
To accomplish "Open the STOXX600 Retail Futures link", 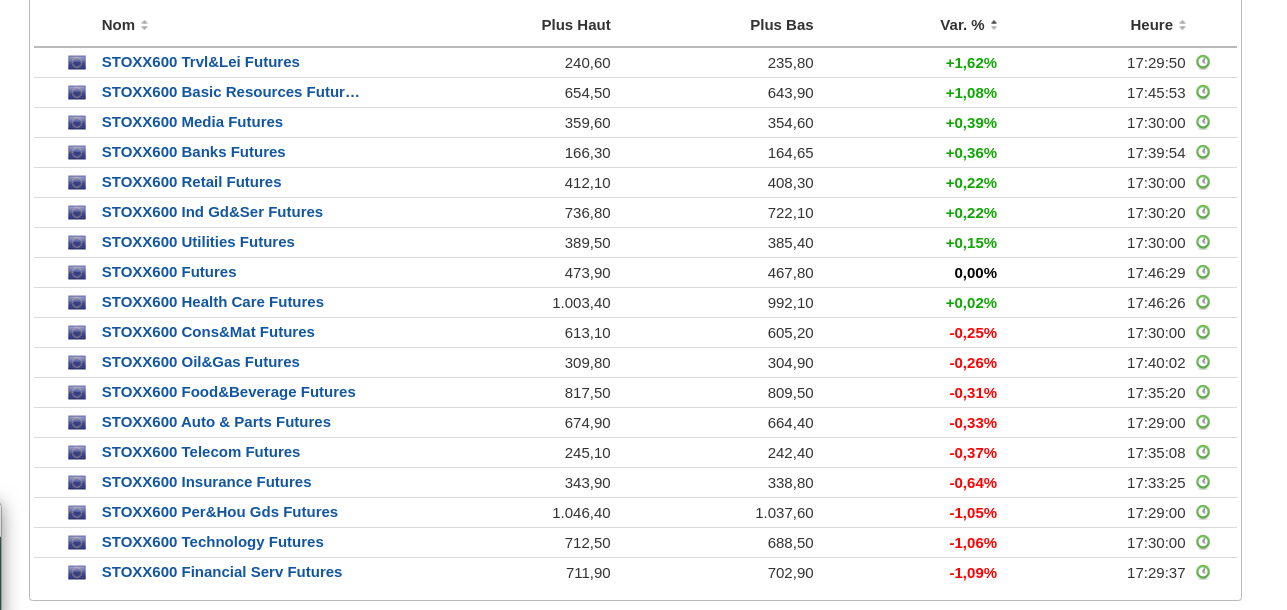I will click(191, 182).
